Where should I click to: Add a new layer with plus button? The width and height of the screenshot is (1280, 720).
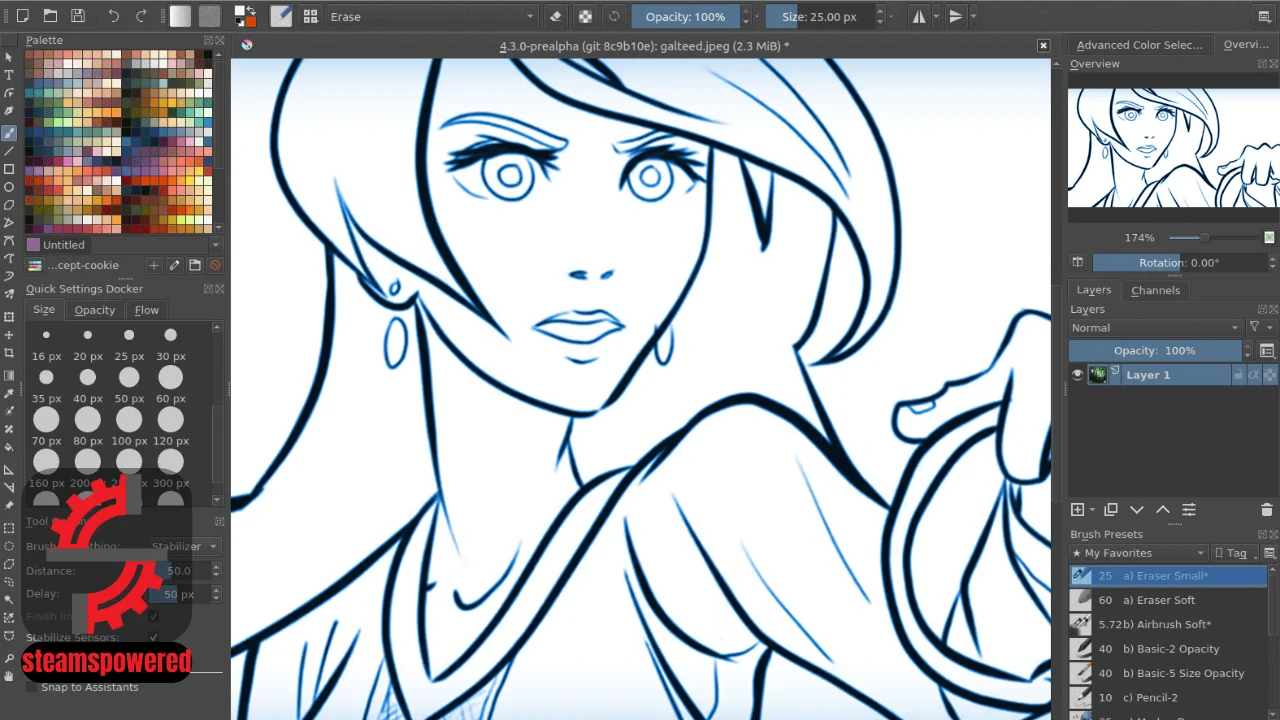point(1077,510)
